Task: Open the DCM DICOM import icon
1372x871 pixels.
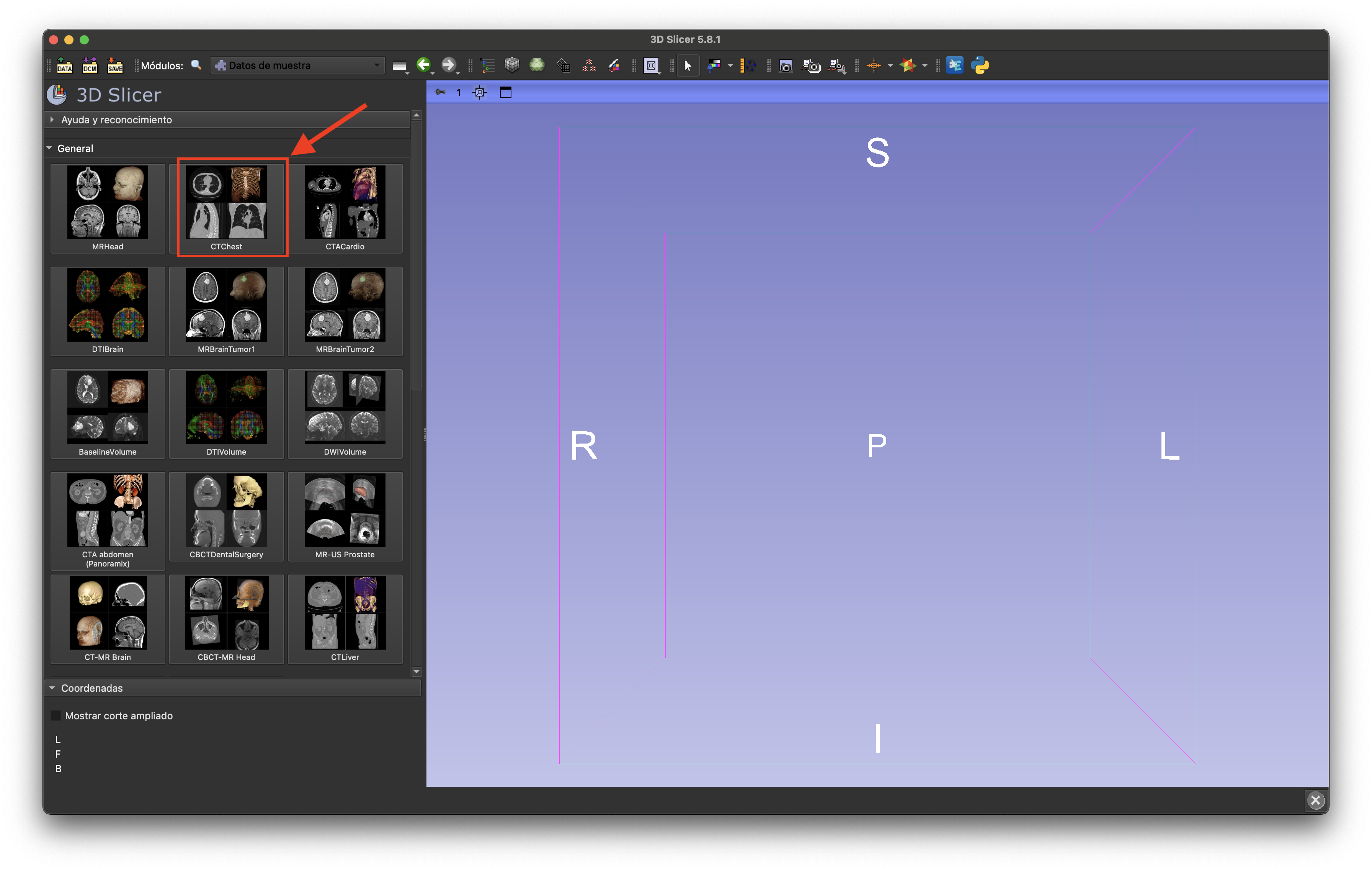Action: point(90,65)
